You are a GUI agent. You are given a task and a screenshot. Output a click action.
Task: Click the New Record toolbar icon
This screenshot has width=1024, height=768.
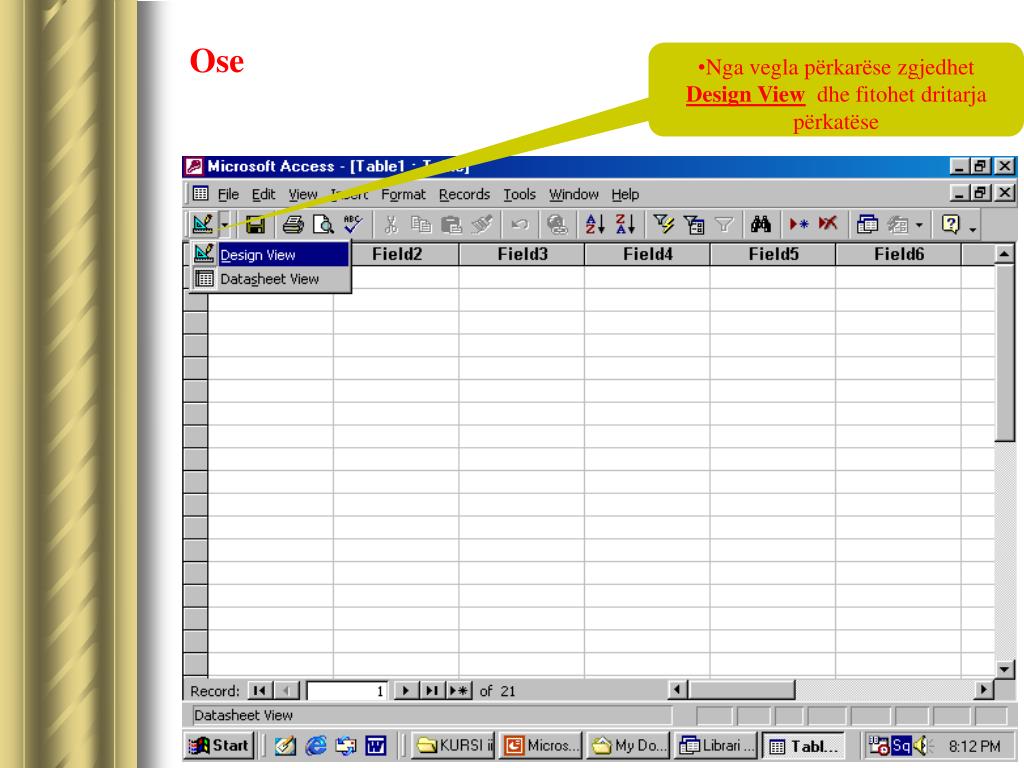pos(799,225)
